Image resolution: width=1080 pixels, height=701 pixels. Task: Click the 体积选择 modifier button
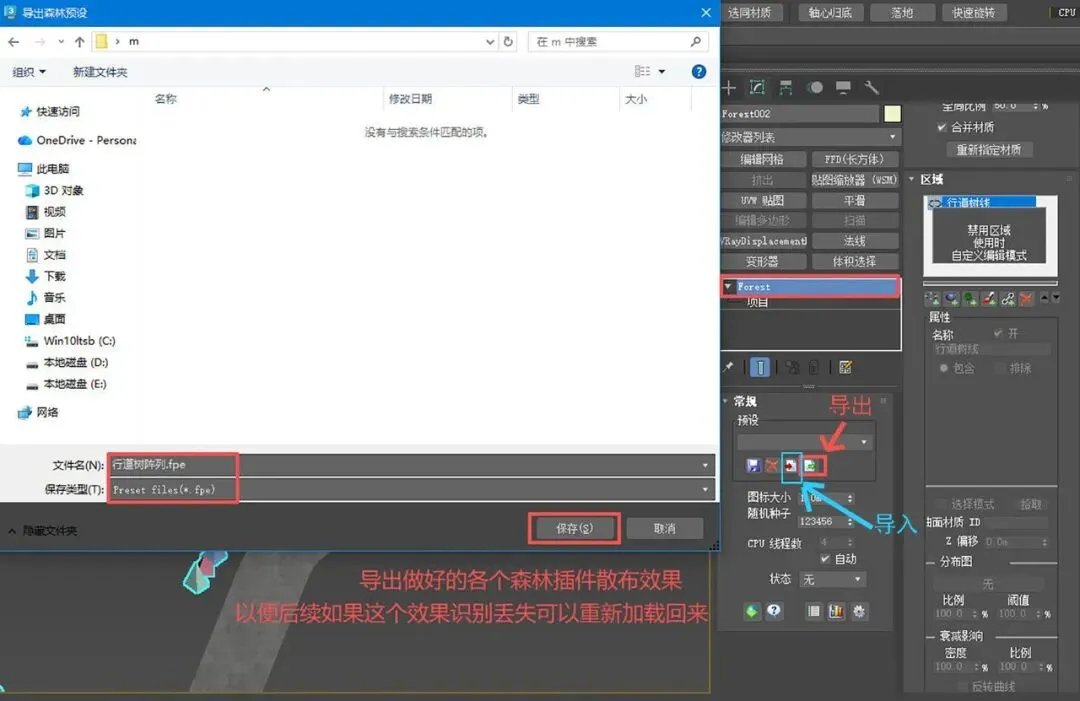(854, 262)
